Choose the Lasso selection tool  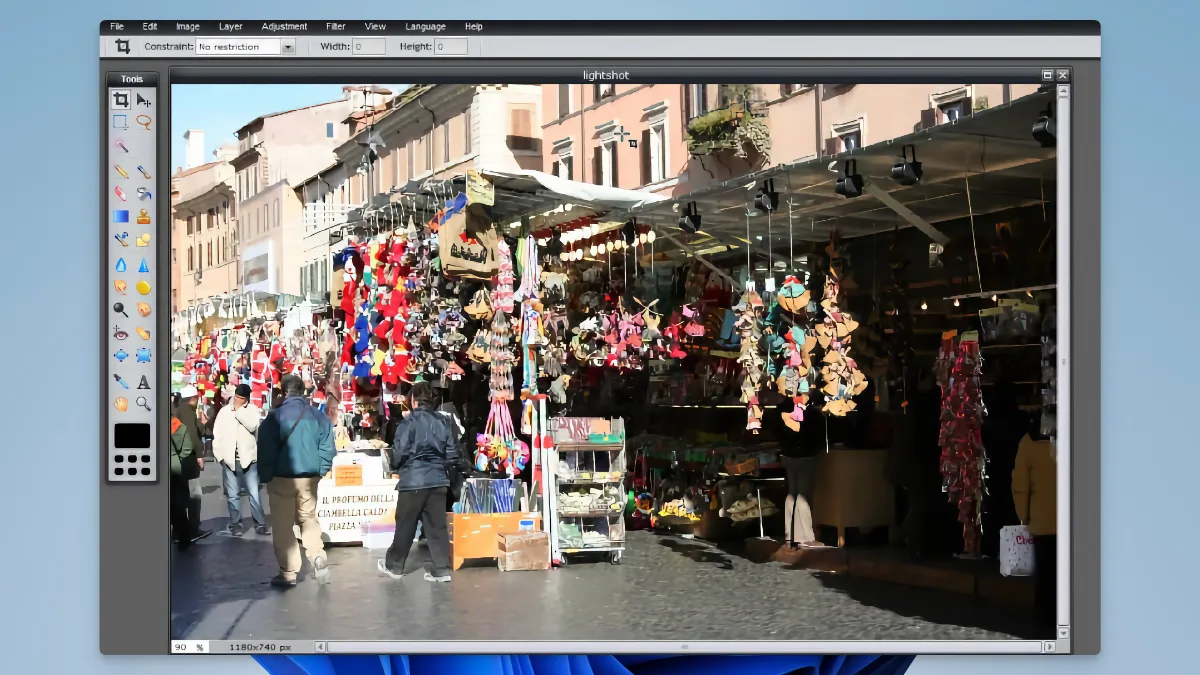click(144, 122)
